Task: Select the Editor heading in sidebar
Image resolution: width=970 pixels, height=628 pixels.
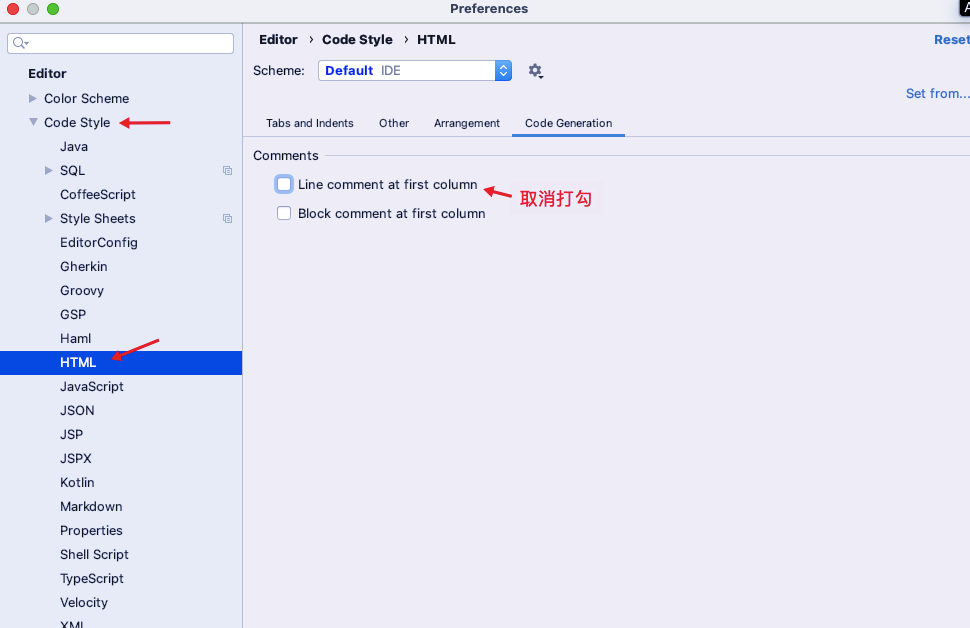Action: click(47, 74)
